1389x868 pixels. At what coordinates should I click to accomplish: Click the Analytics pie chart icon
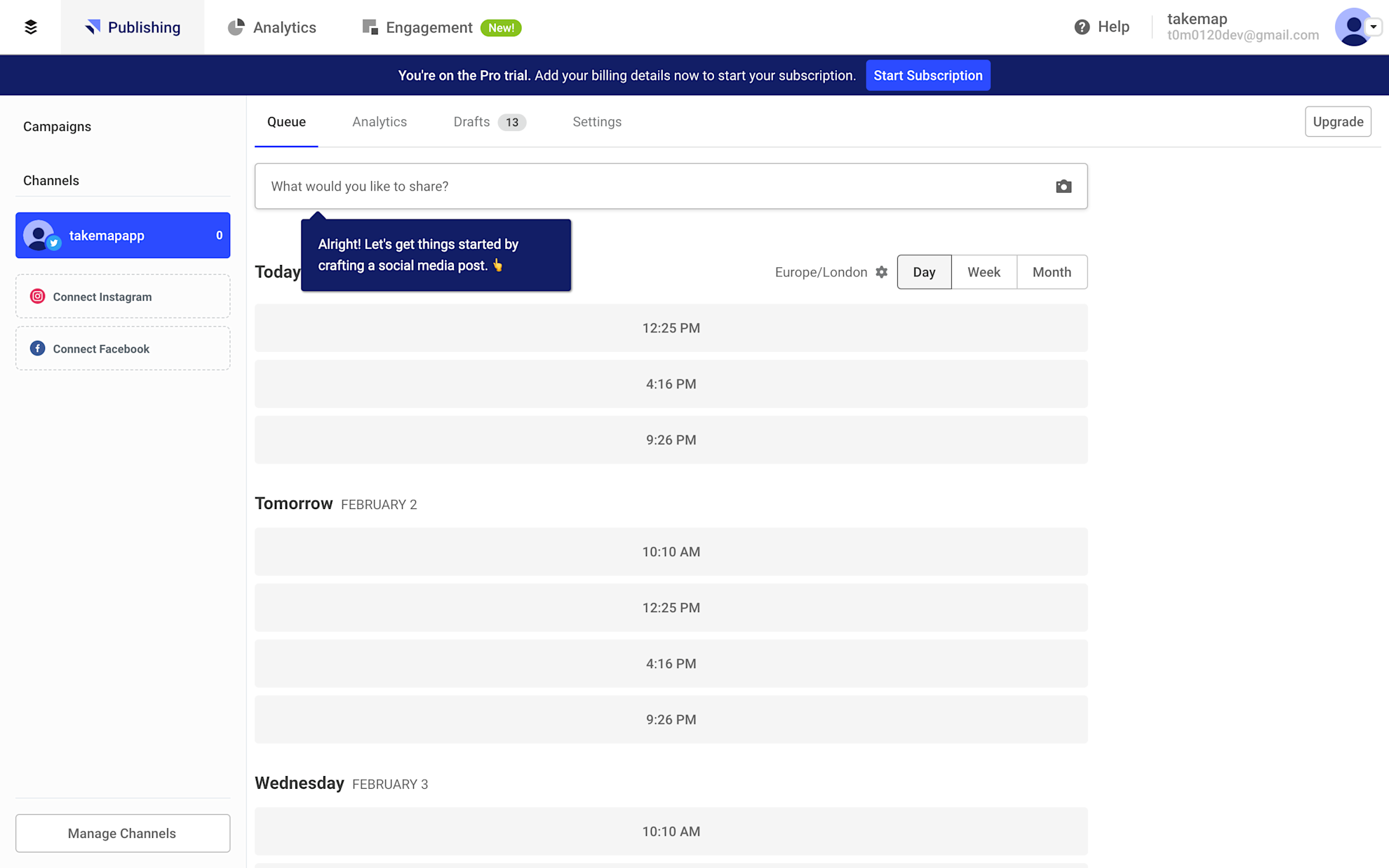[236, 27]
